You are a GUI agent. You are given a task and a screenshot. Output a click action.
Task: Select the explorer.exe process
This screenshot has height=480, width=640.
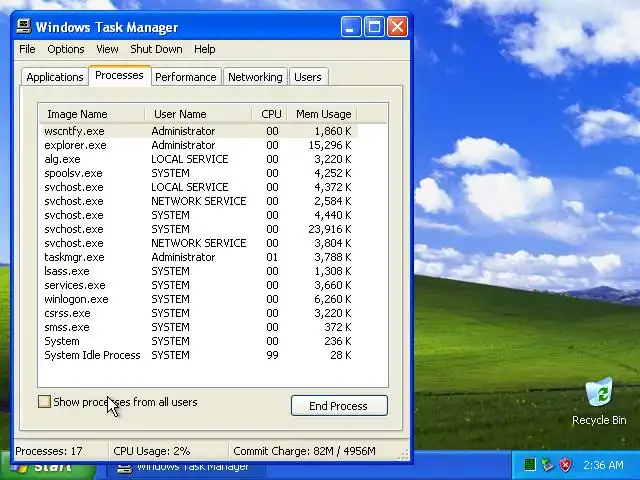(198, 145)
